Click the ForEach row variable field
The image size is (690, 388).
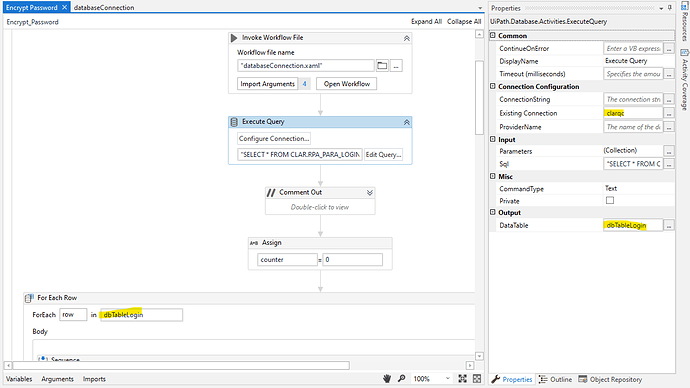(73, 315)
